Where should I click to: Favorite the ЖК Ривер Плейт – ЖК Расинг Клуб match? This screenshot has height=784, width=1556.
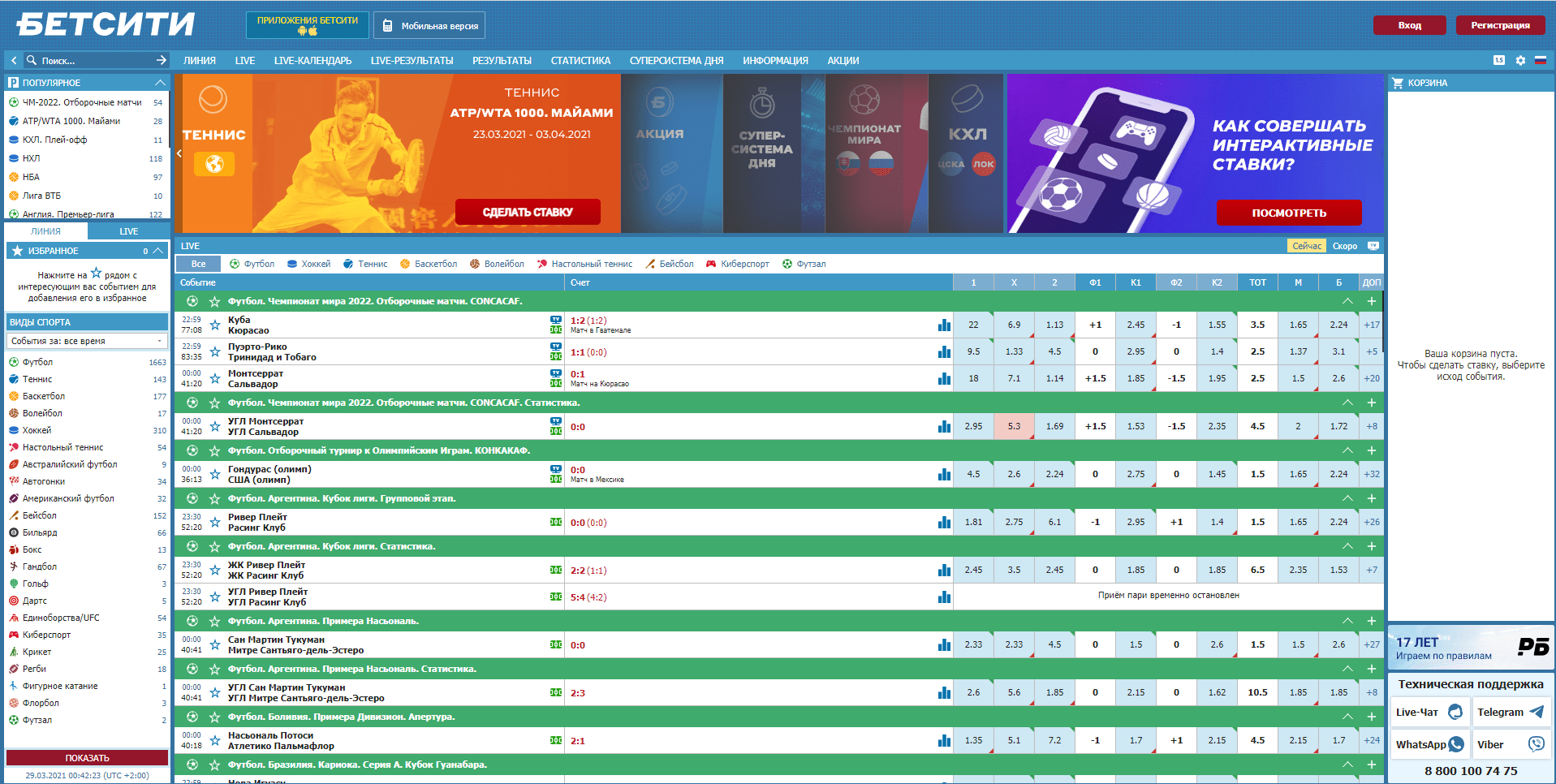pyautogui.click(x=215, y=570)
